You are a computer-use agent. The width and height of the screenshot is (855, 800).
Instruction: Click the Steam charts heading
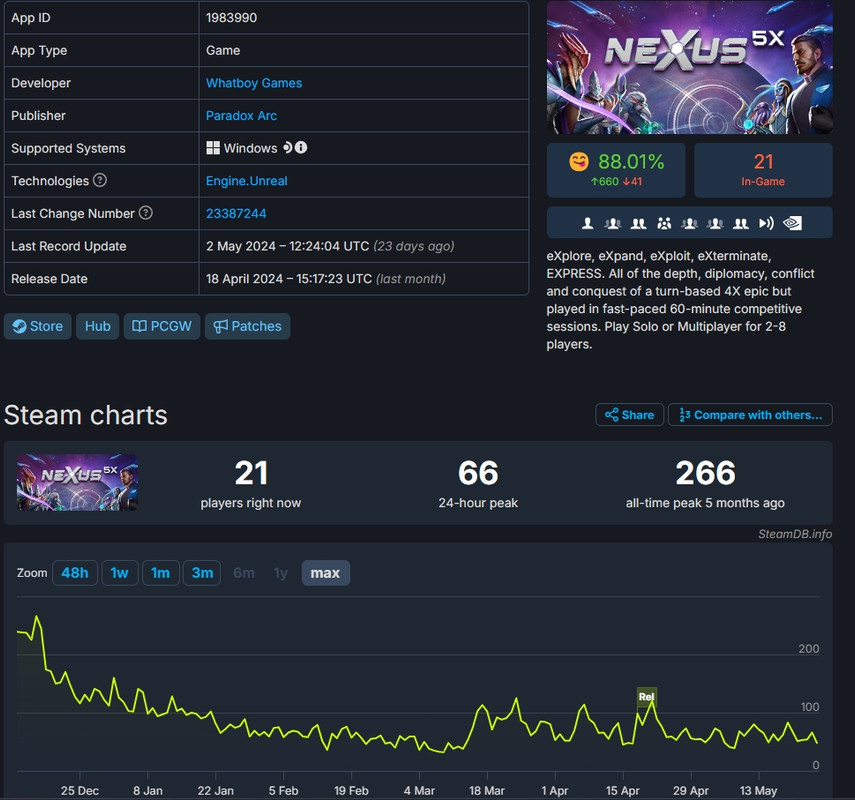86,415
